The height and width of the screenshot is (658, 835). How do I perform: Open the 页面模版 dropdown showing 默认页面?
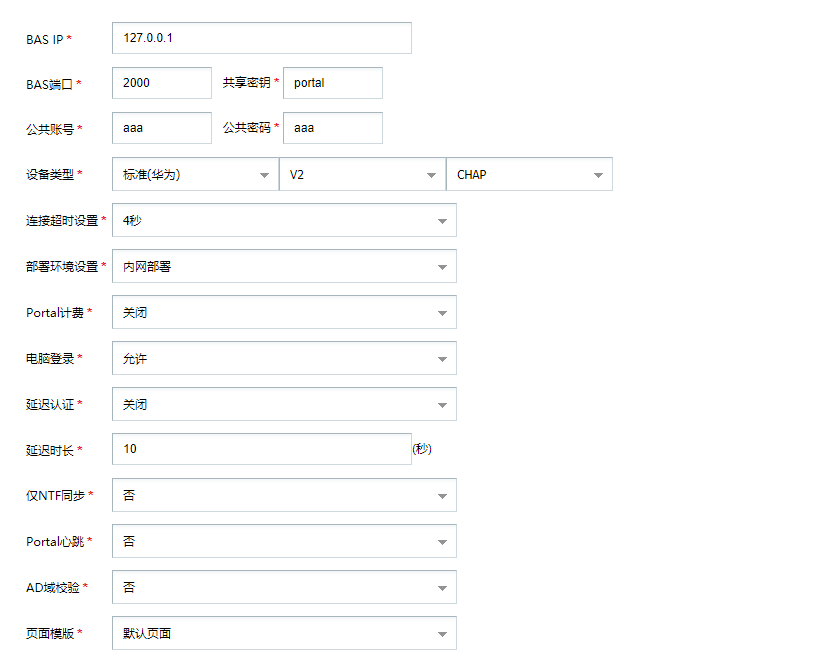coord(284,633)
